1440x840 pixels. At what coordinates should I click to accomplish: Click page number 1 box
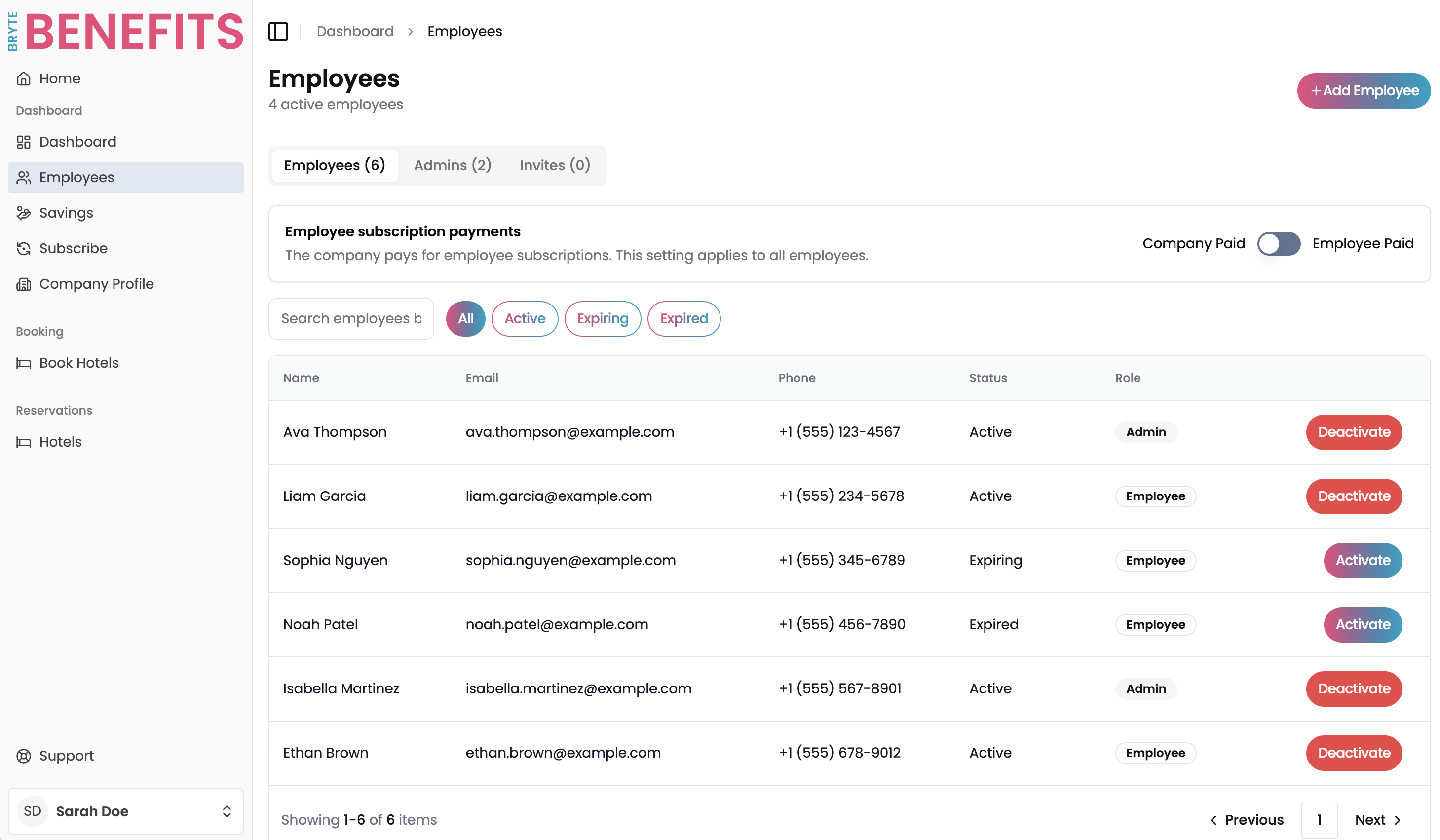tap(1319, 821)
